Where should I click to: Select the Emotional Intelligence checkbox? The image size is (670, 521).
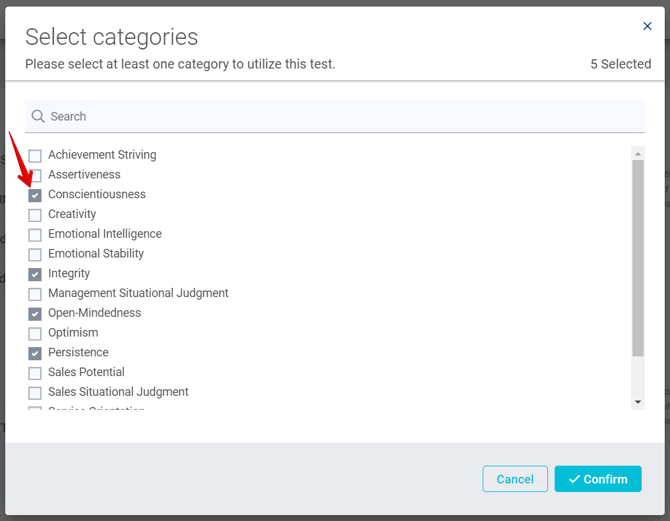tap(35, 235)
